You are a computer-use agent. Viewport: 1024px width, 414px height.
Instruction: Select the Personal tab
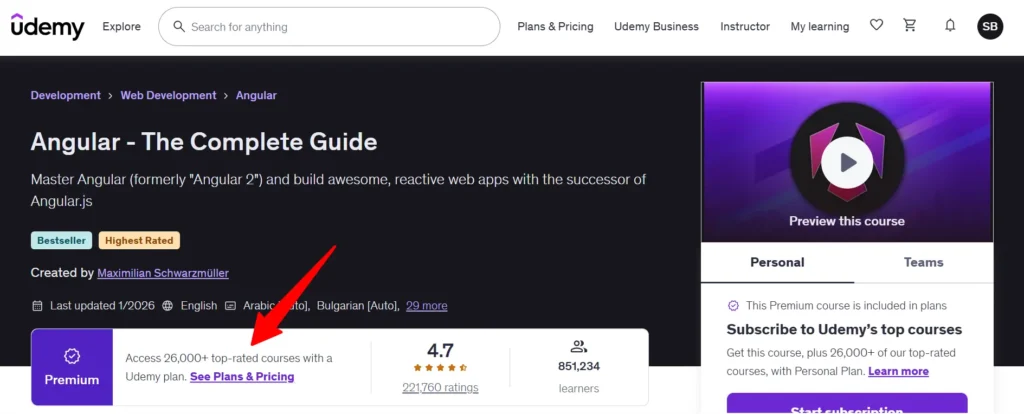coord(777,262)
